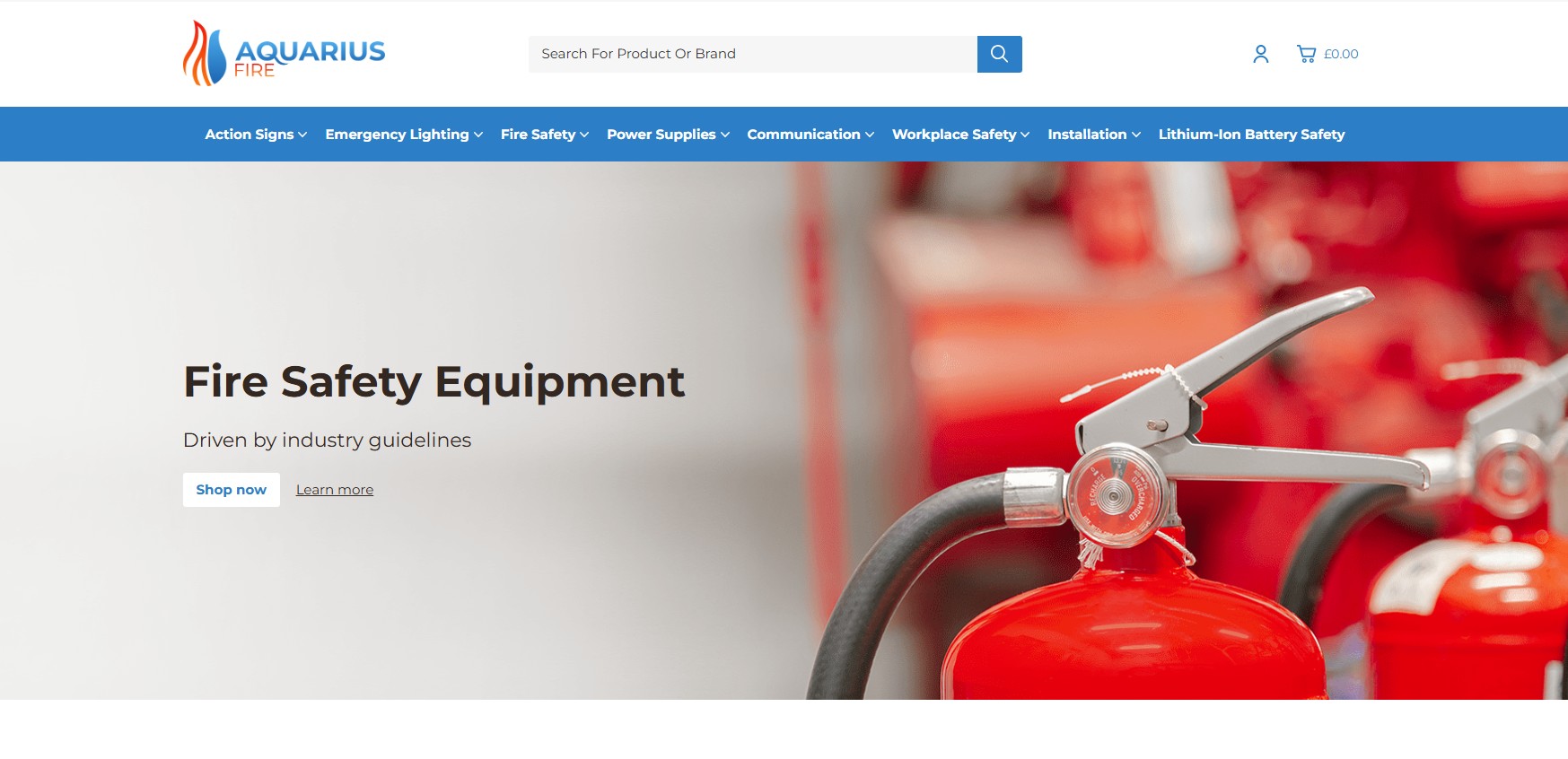Click the Aquarius Fire logo

284,54
